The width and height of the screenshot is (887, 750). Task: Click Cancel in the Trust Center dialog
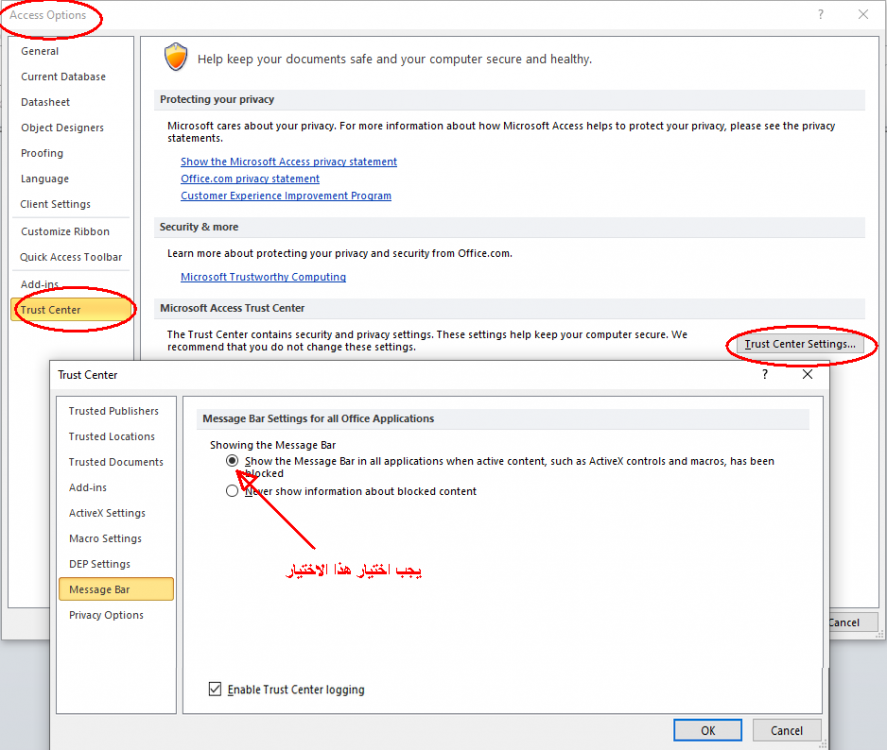pos(786,730)
